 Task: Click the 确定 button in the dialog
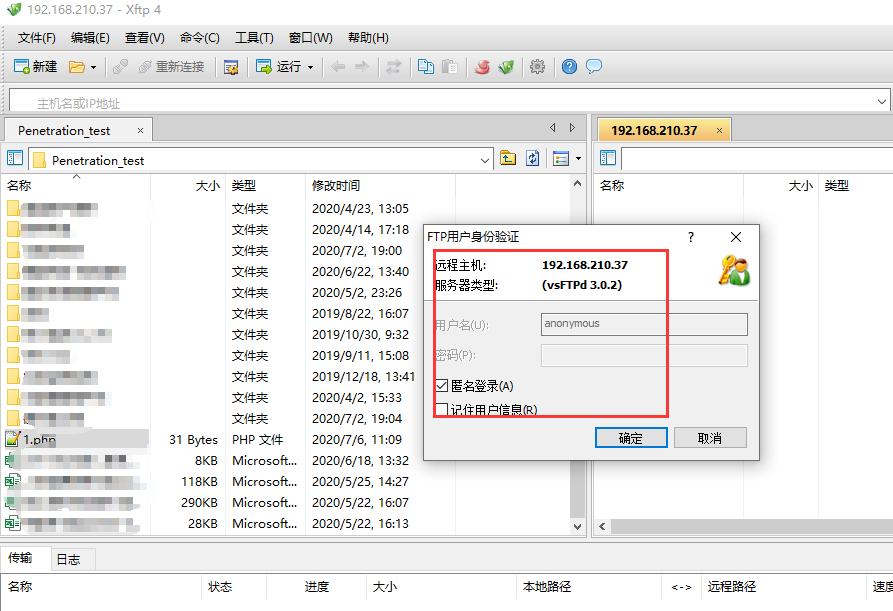pos(630,438)
